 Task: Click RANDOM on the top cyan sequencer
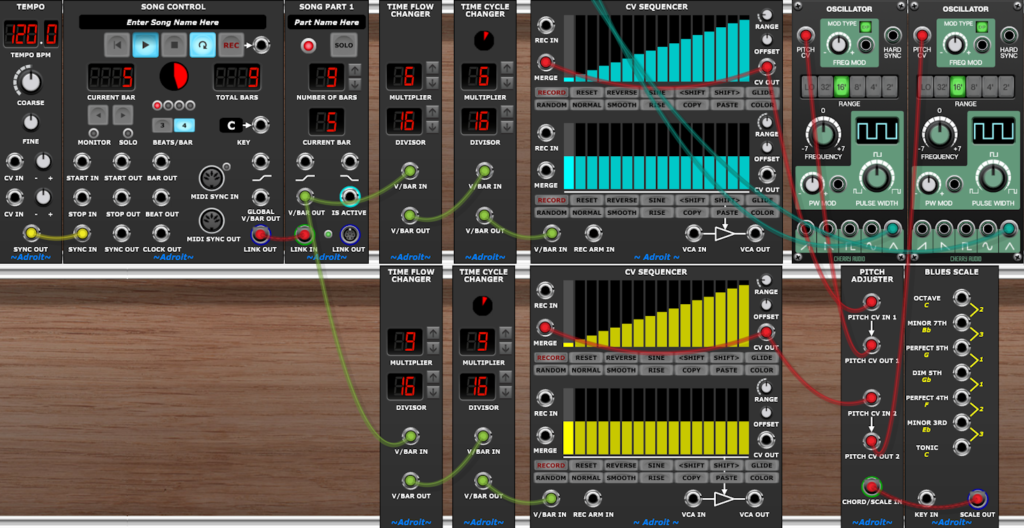pos(551,105)
